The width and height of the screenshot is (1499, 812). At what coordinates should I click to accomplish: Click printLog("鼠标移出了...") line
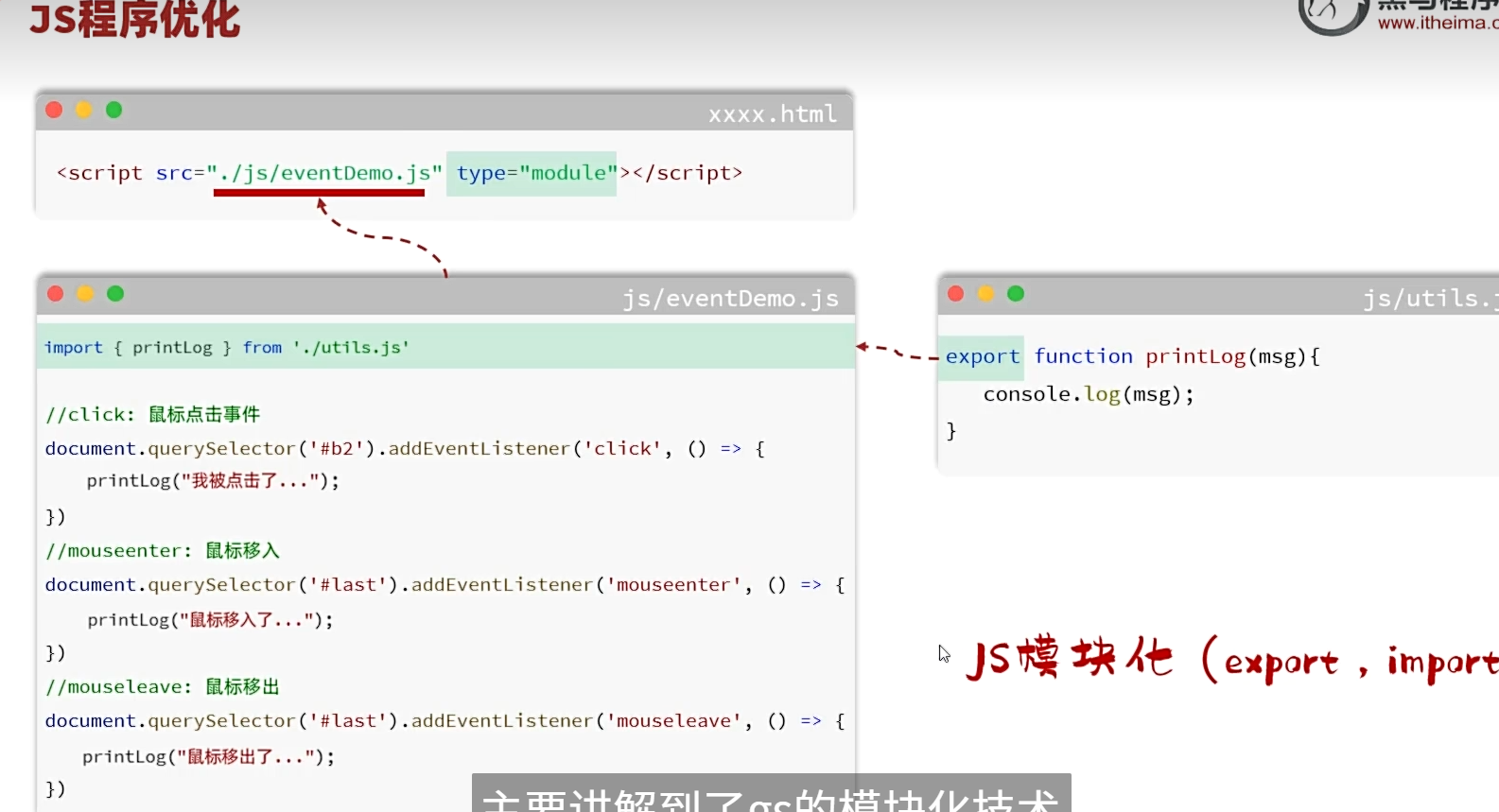coord(208,756)
